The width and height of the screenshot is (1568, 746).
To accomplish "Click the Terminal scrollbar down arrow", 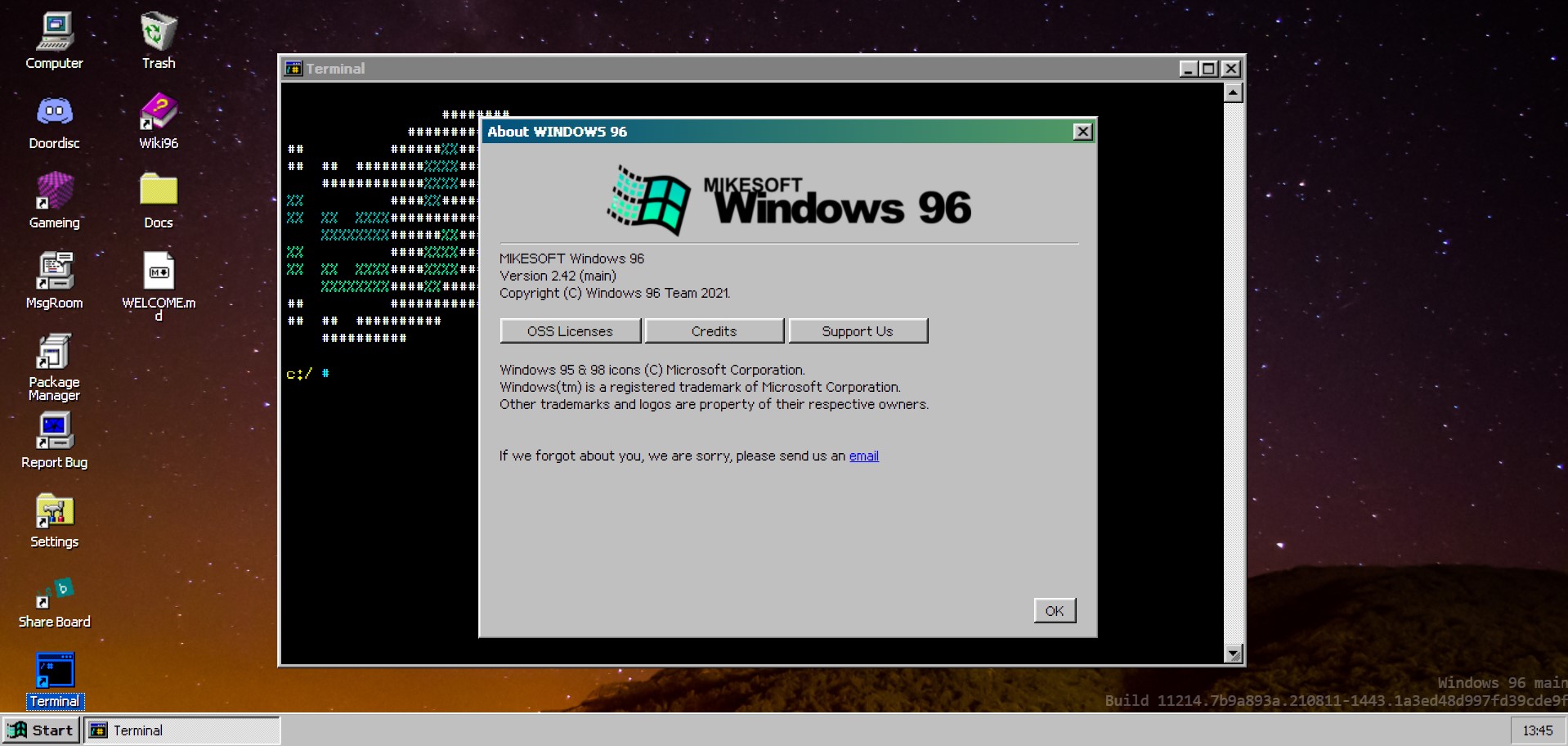I will tap(1234, 654).
